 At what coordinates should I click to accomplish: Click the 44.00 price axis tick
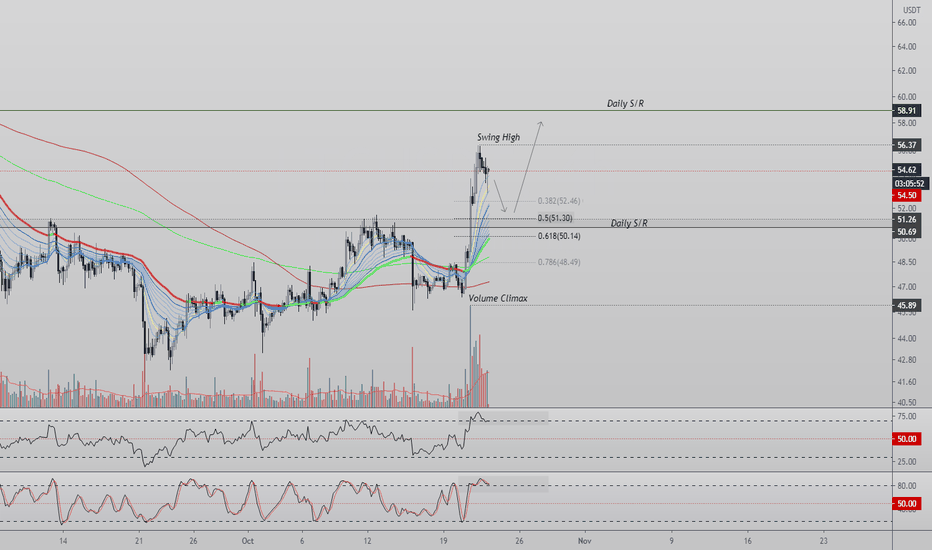point(906,339)
